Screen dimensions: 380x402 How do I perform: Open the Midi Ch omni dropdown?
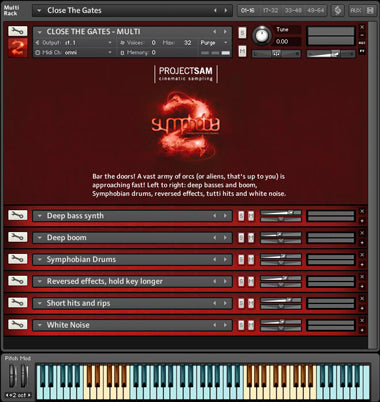110,52
